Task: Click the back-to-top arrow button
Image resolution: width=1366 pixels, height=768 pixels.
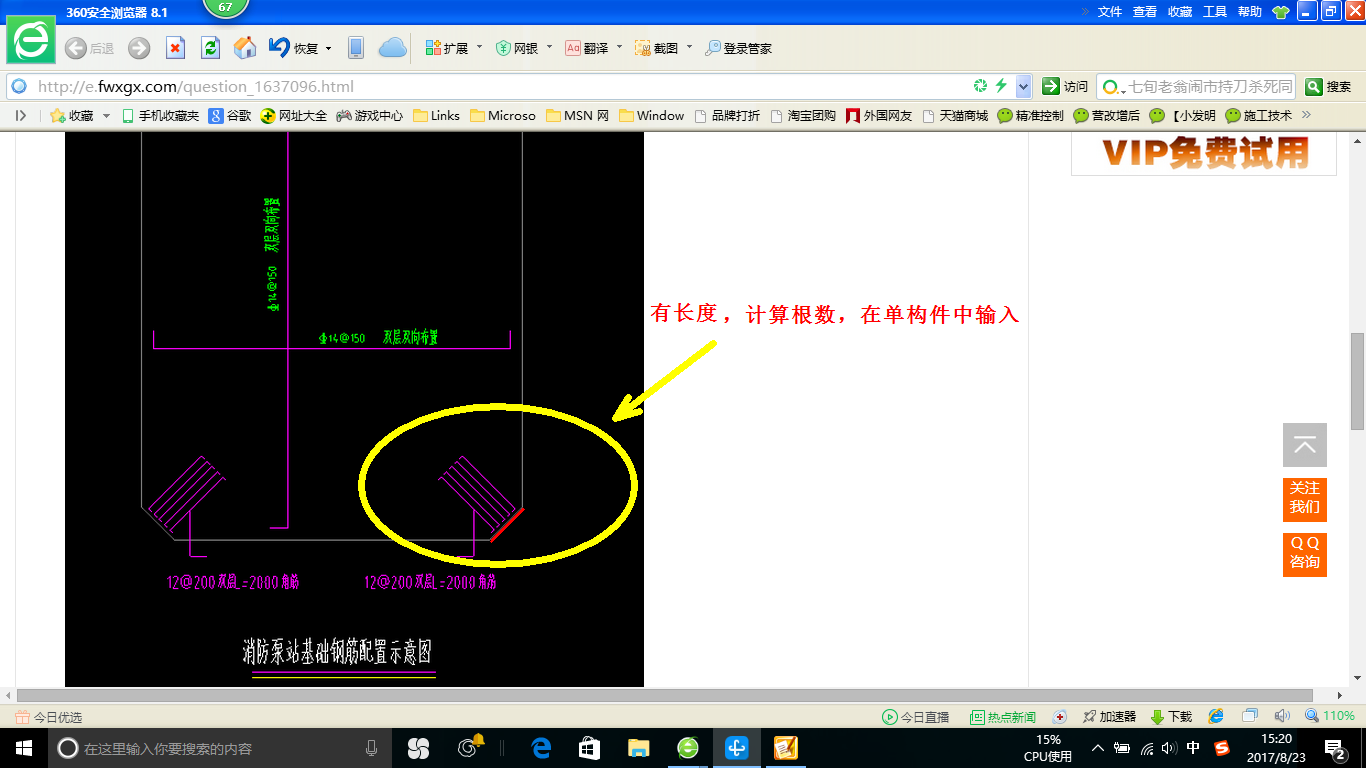Action: (1305, 445)
